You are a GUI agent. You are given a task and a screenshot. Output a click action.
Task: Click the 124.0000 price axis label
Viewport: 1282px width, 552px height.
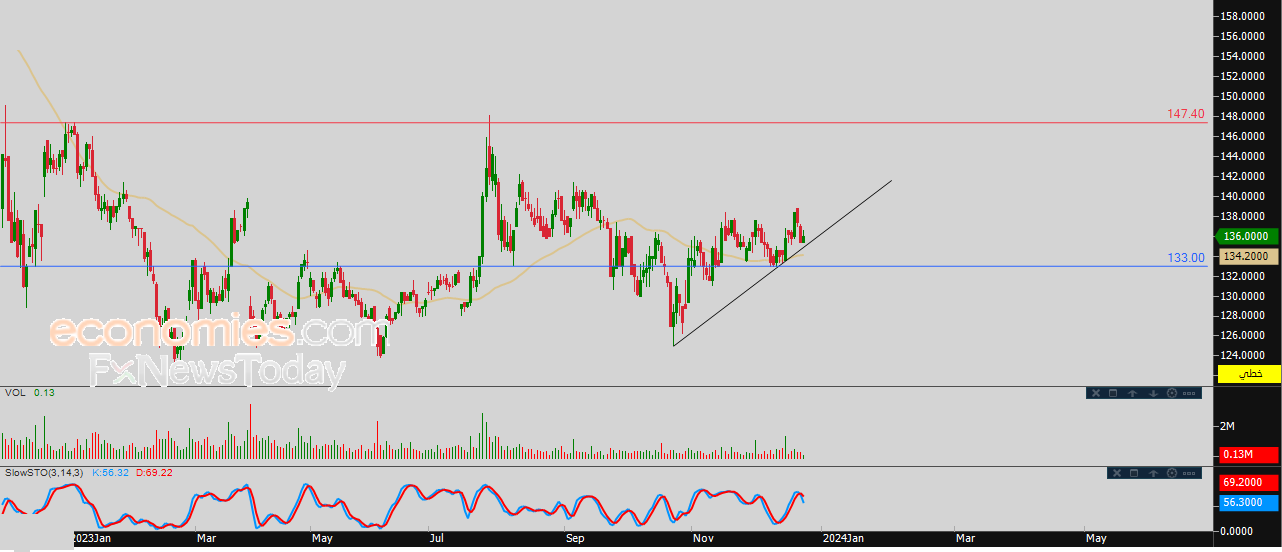(1245, 355)
